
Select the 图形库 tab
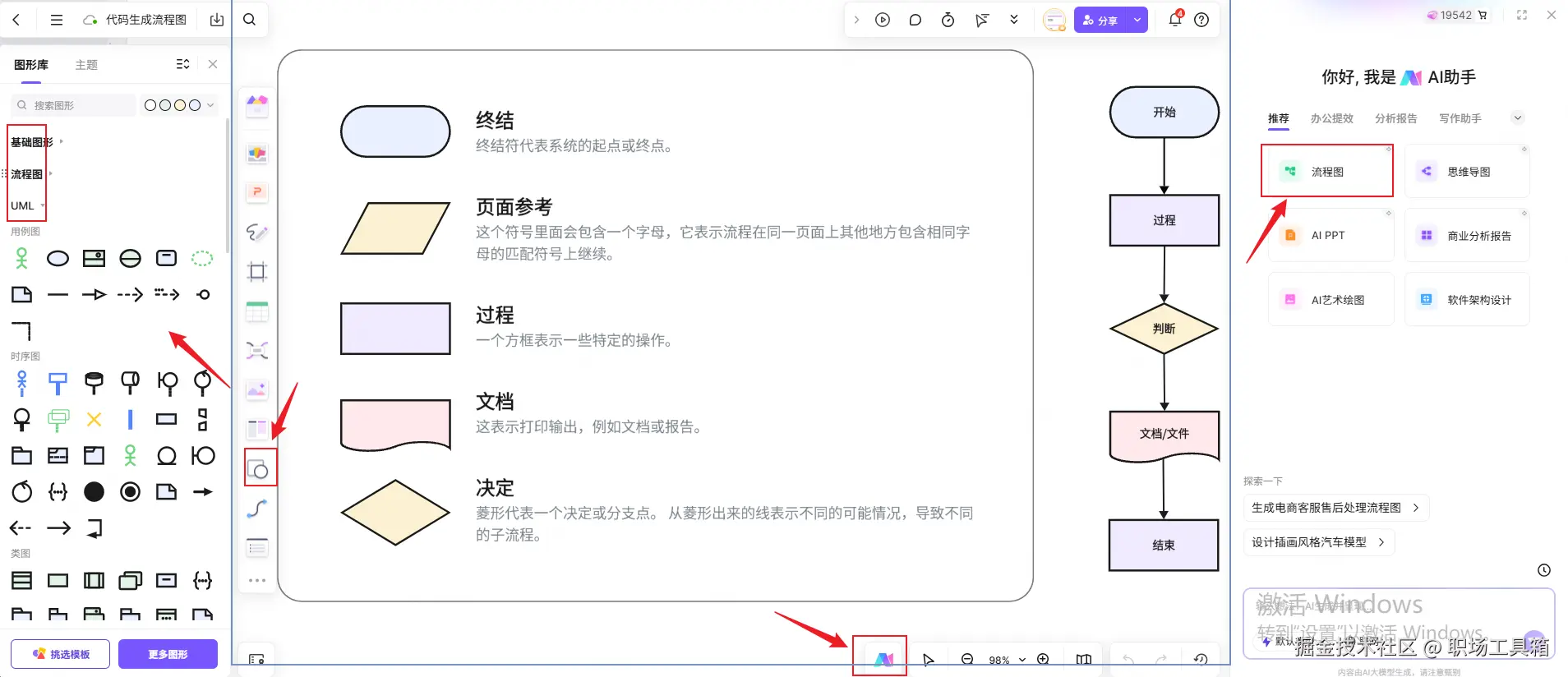tap(31, 65)
